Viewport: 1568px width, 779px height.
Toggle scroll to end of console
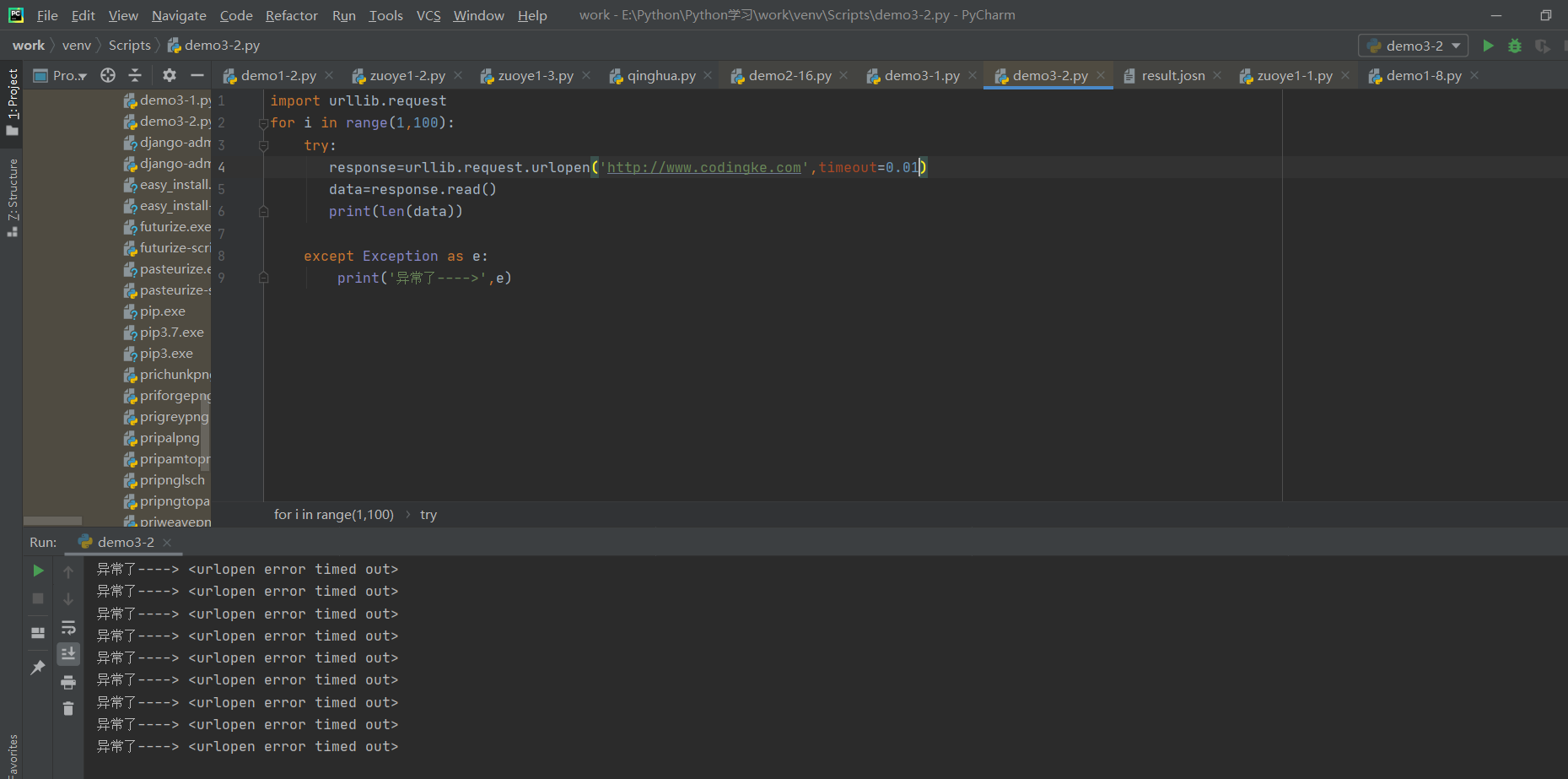(x=68, y=654)
